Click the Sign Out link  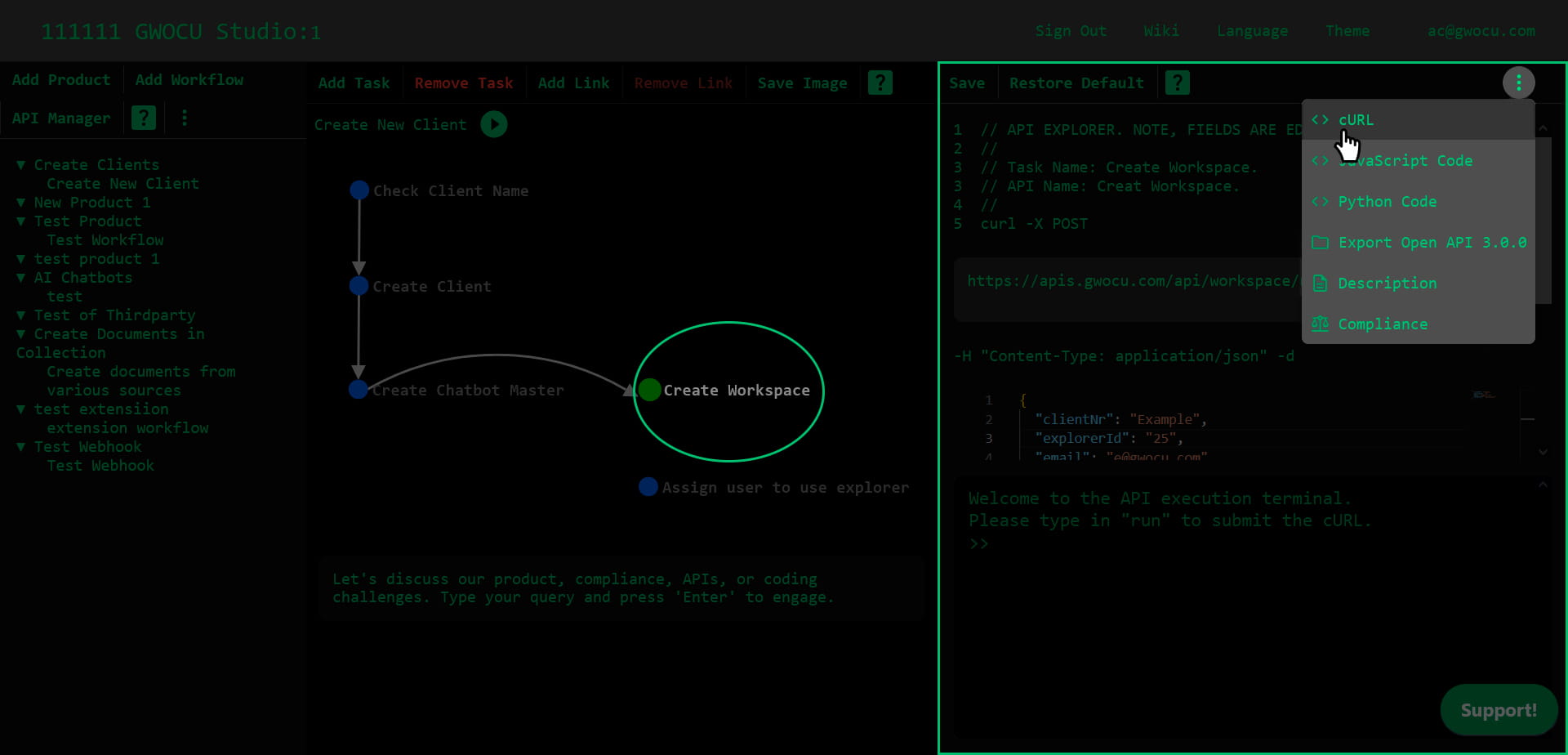1071,31
